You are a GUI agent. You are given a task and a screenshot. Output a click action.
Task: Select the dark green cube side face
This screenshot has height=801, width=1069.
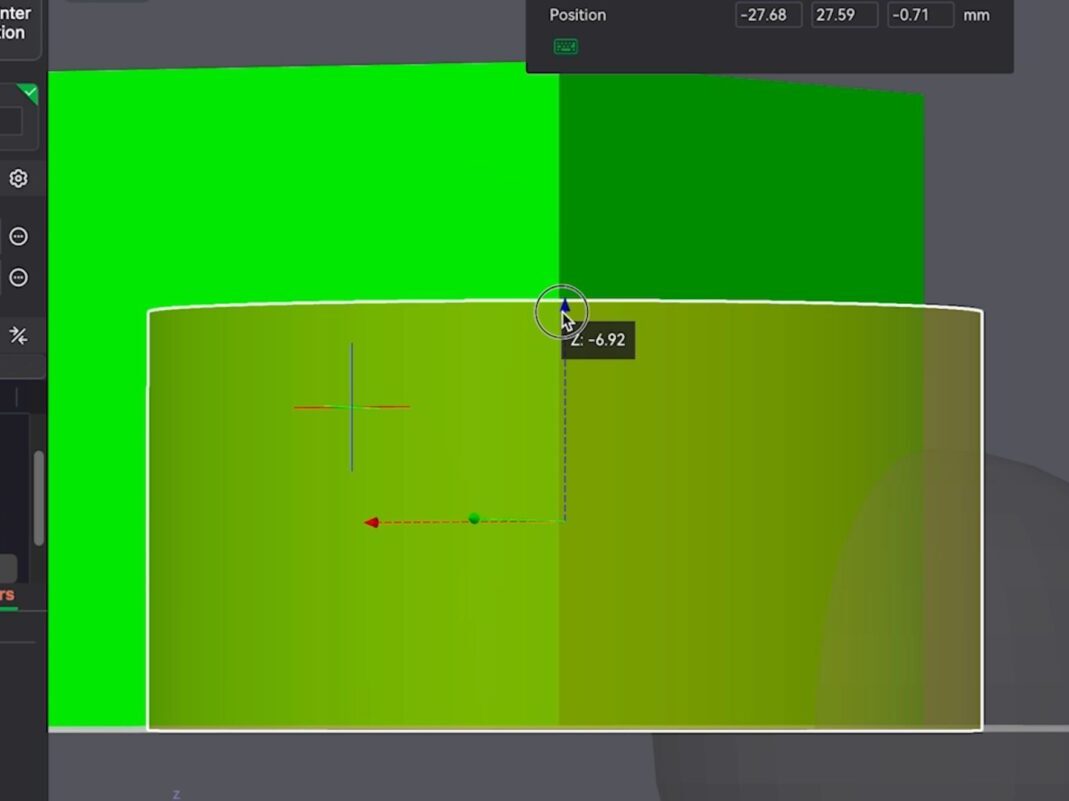pos(740,190)
